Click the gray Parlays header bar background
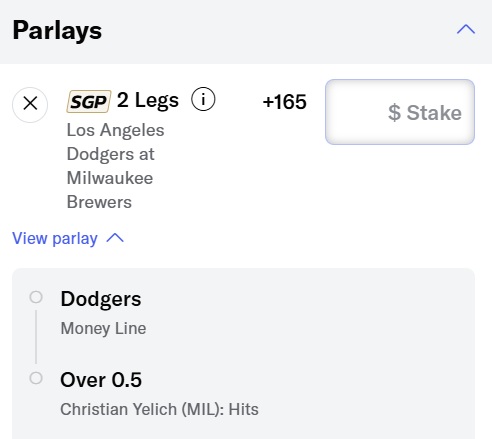Screen dimensions: 492x439 (x=267, y=32)
